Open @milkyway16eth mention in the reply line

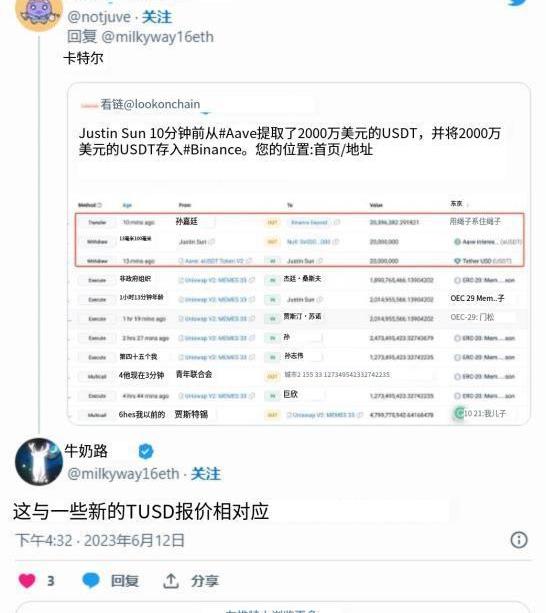click(158, 37)
